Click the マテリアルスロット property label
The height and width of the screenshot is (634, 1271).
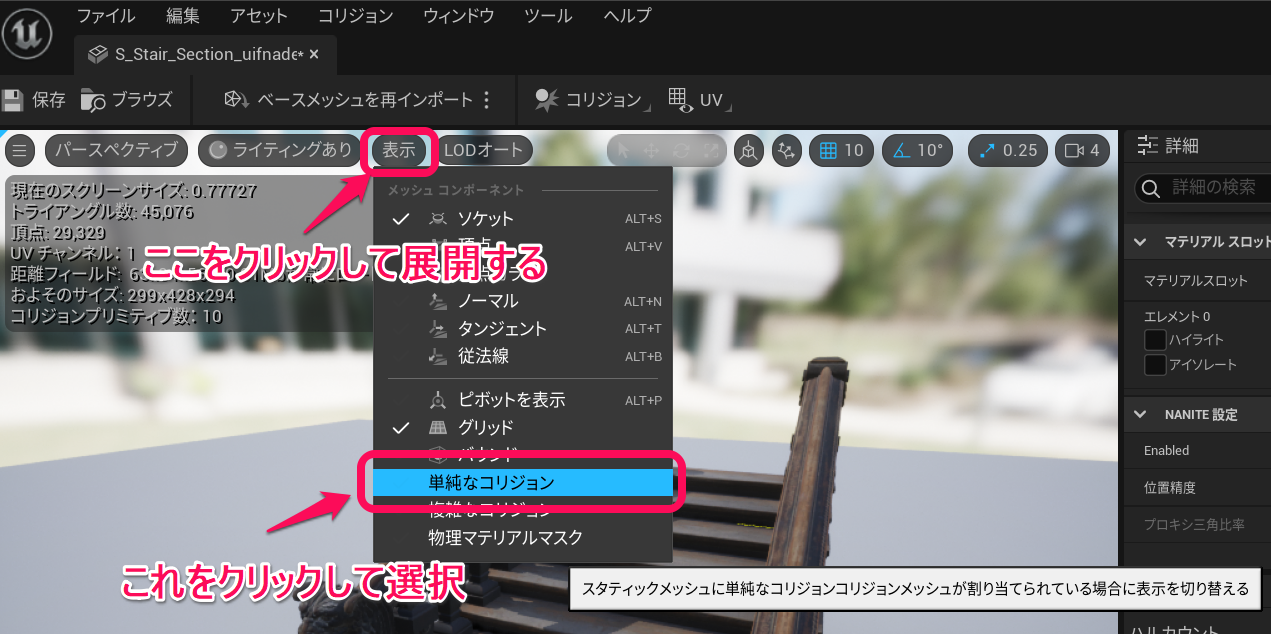(x=1196, y=281)
